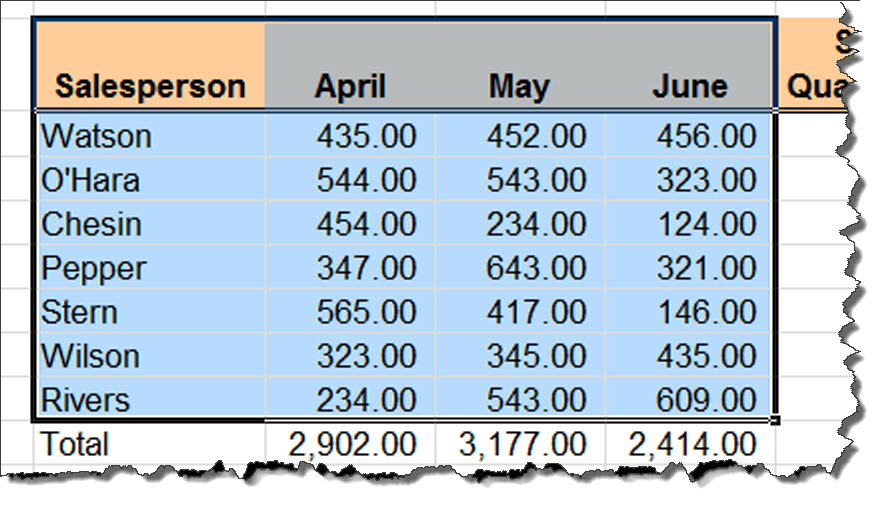Click Pepper's May value 643.00

tap(520, 267)
